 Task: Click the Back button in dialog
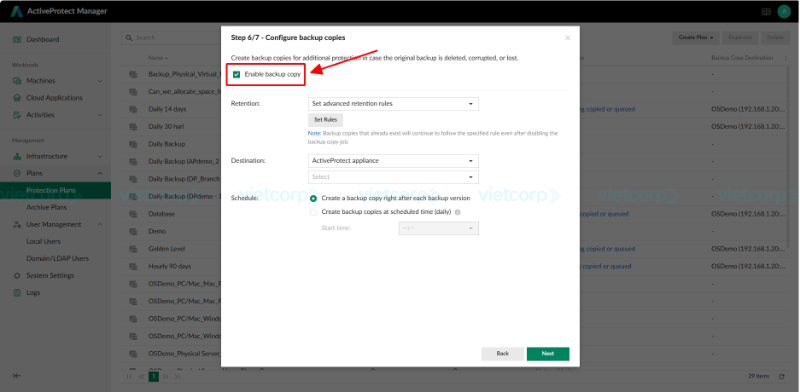(503, 354)
